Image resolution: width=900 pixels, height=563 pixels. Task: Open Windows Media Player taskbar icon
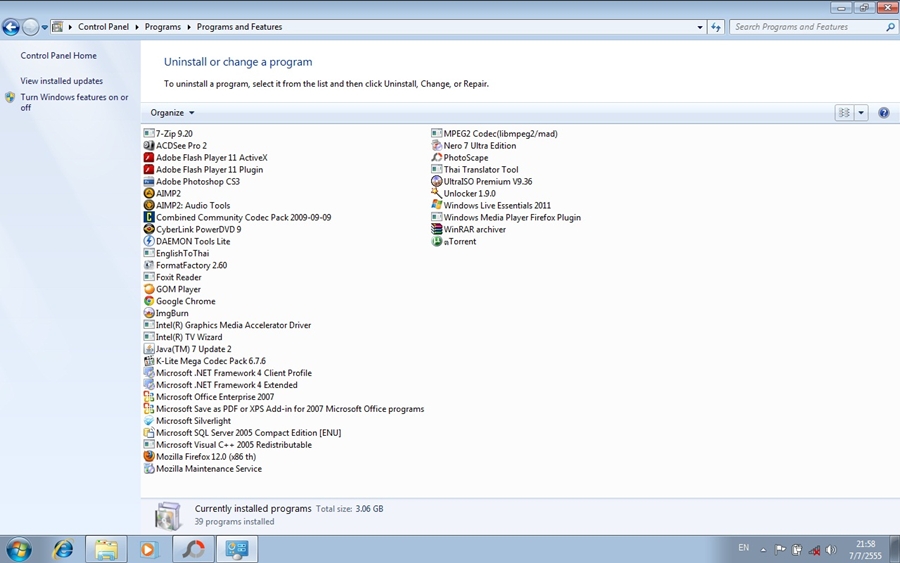click(149, 549)
